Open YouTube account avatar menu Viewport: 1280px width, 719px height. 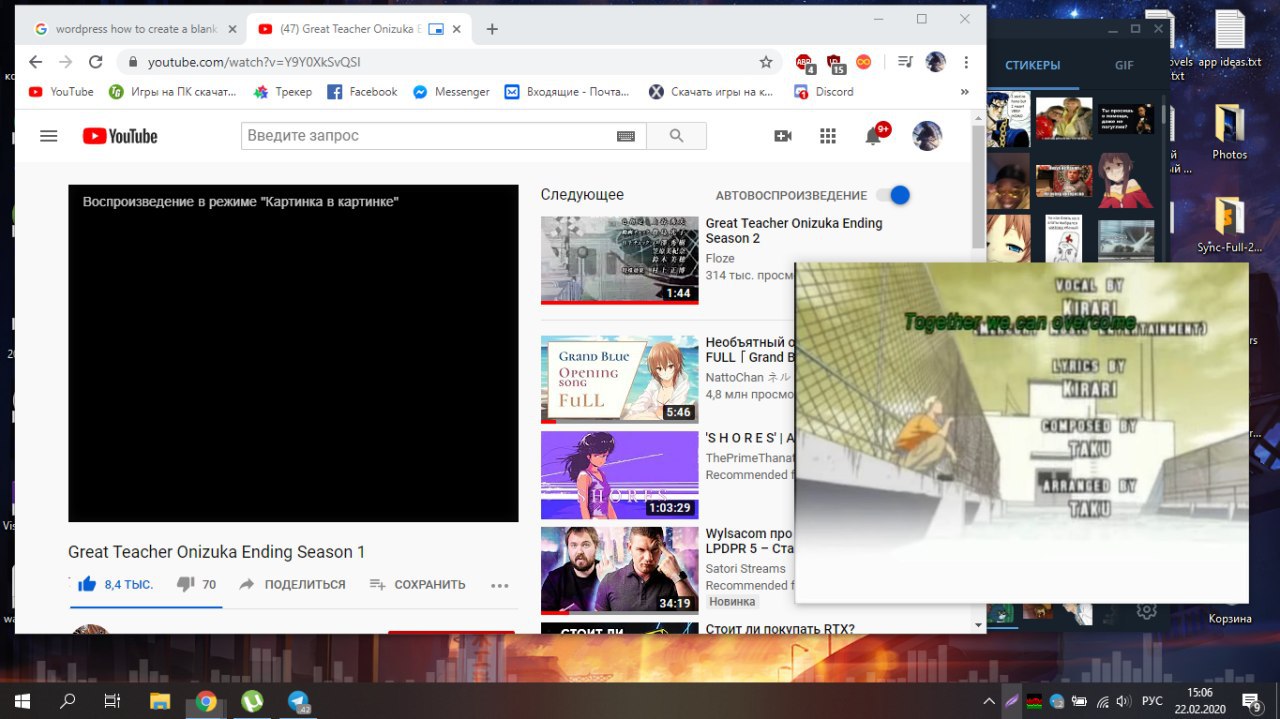click(x=927, y=136)
